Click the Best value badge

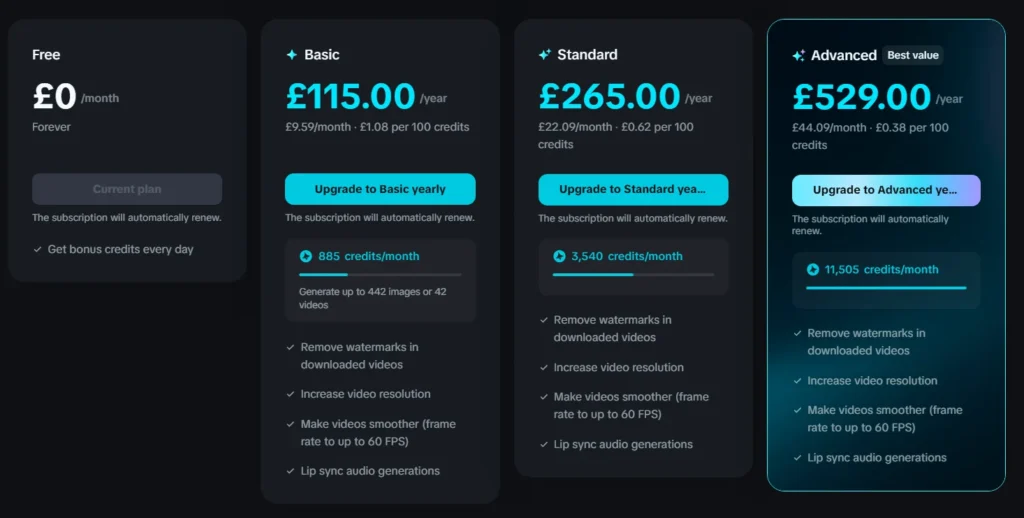coord(913,56)
